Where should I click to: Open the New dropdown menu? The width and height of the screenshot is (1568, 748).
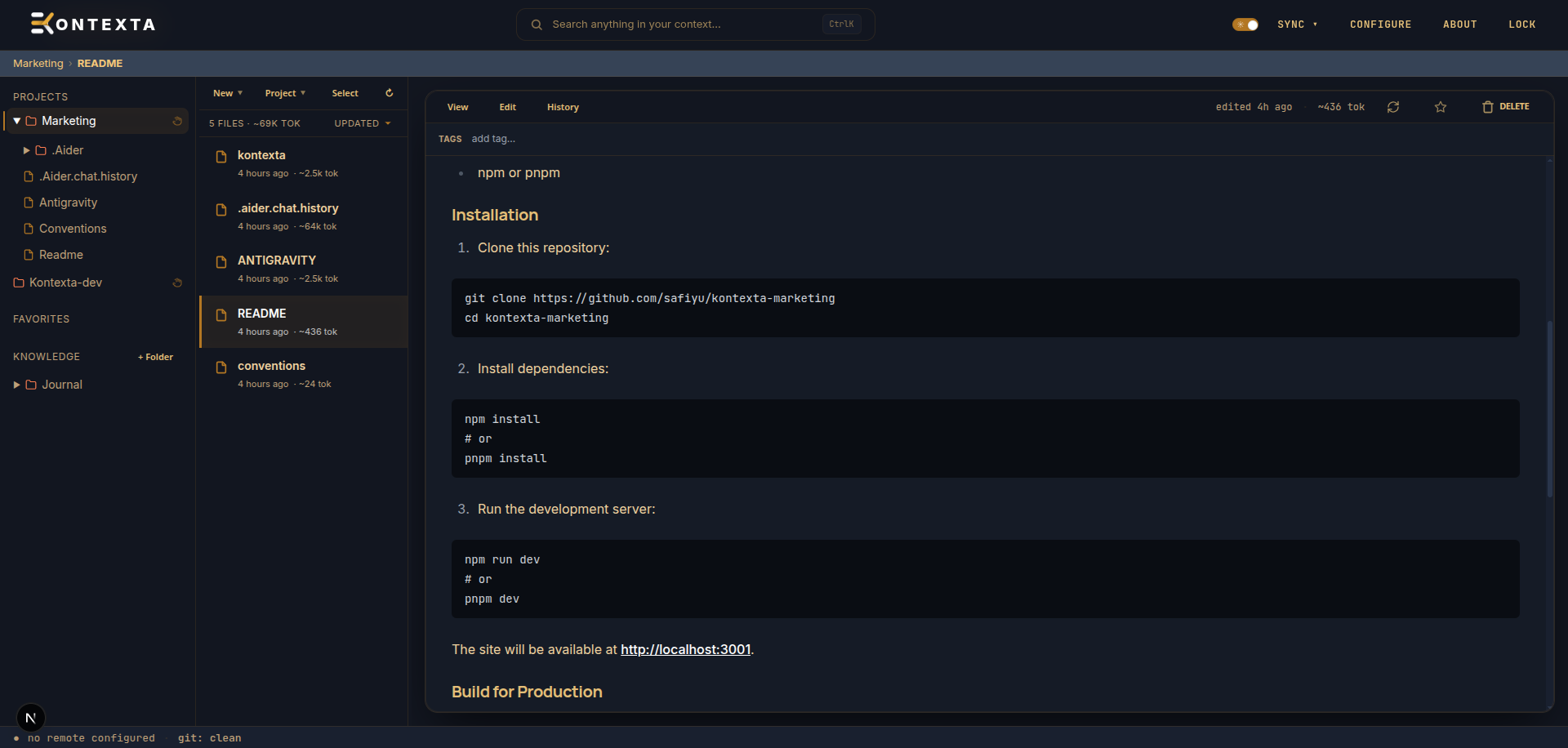click(x=228, y=93)
